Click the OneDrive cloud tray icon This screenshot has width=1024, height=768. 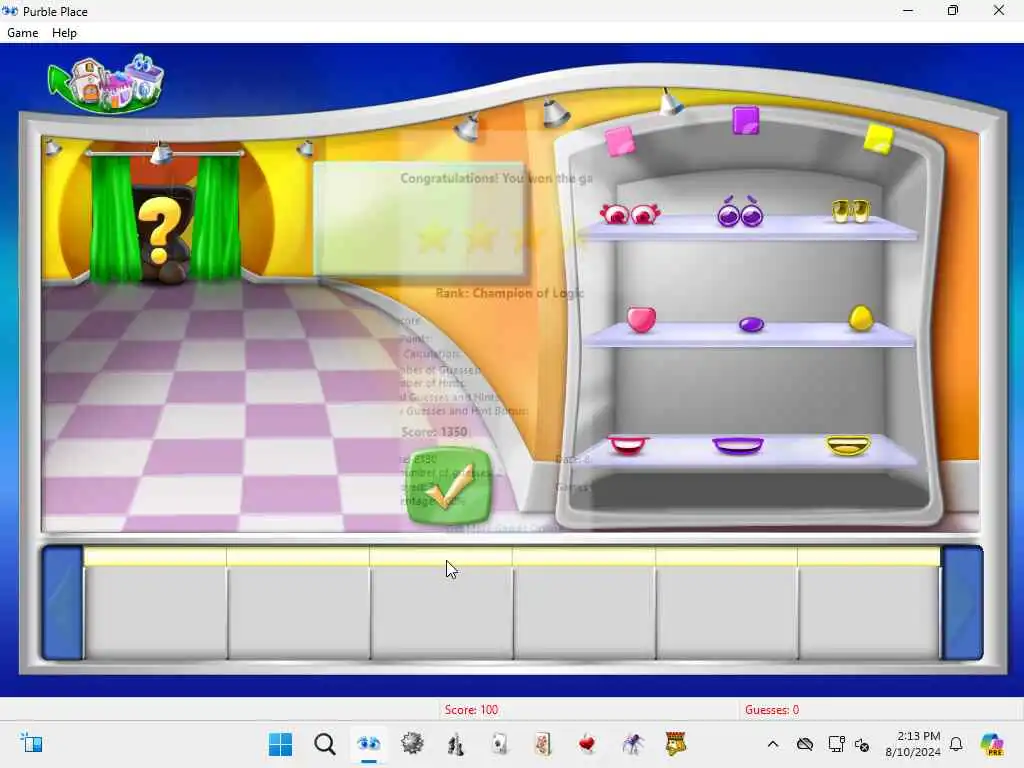(x=805, y=744)
